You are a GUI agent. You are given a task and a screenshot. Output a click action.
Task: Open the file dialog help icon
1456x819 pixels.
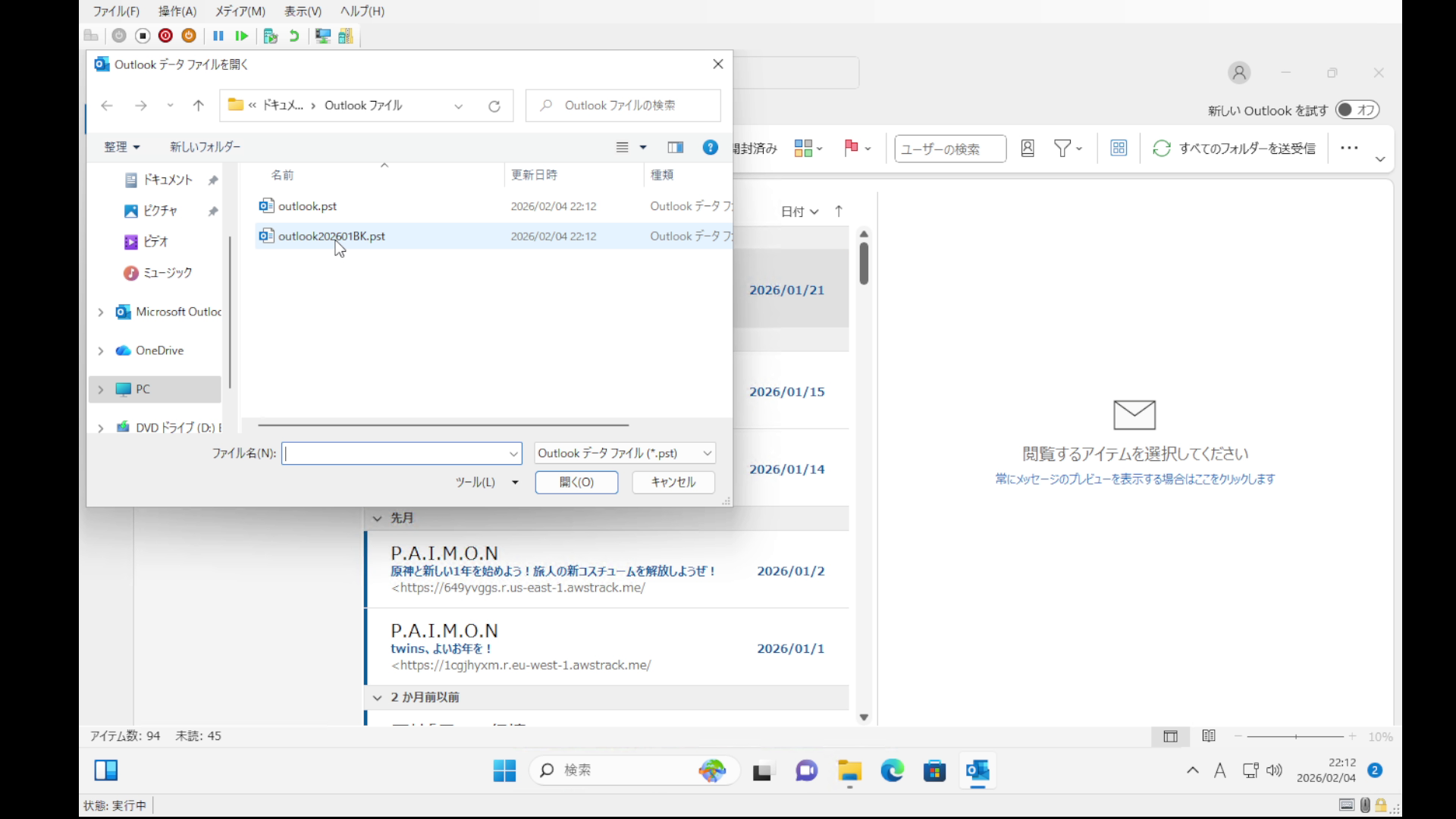[x=710, y=147]
